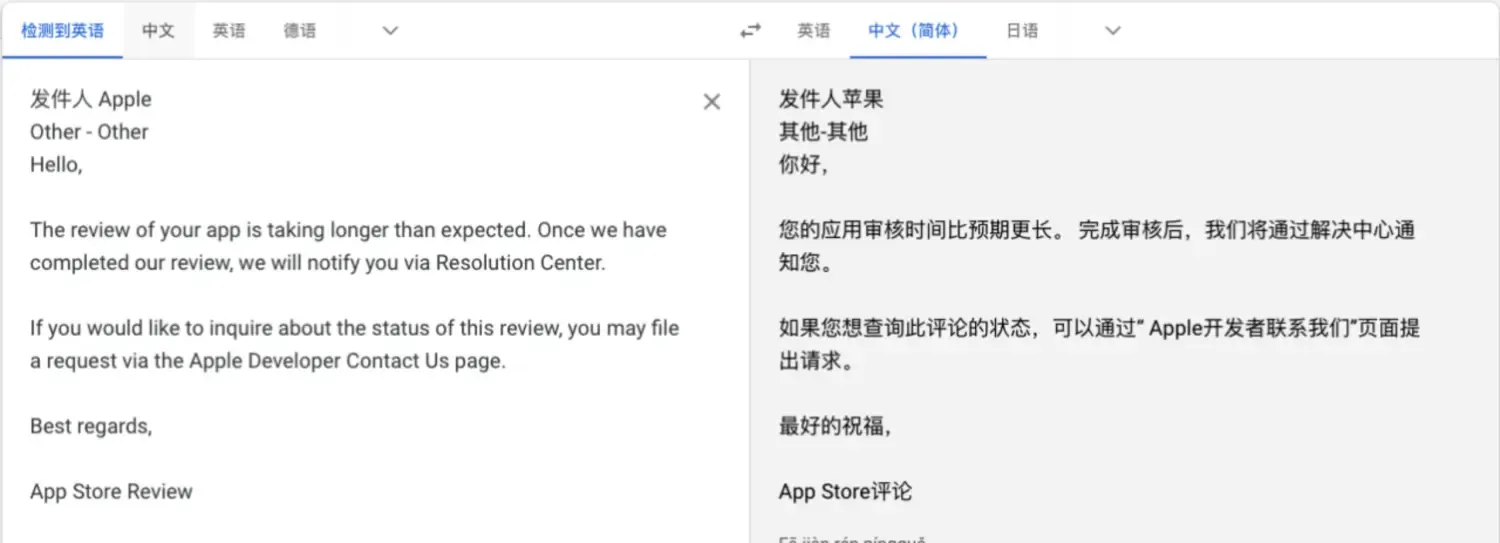Click translated line "知您。"
This screenshot has width=1500, height=543.
[806, 263]
